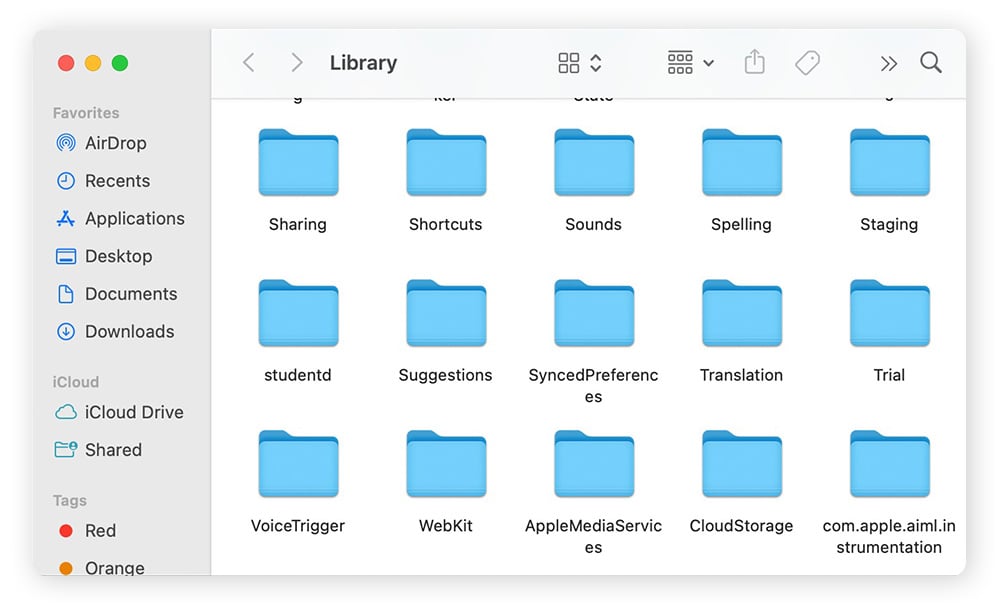Close the Finder window with red button
Screen dimensions: 1000x610
(x=66, y=63)
